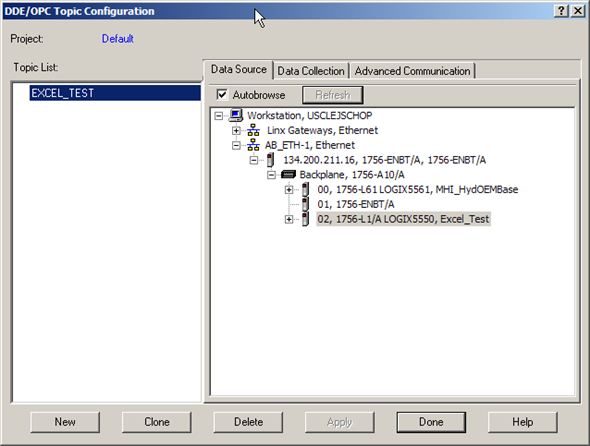Collapse the AB_ETH-1, Ethernet node
This screenshot has height=446, width=590.
point(236,145)
